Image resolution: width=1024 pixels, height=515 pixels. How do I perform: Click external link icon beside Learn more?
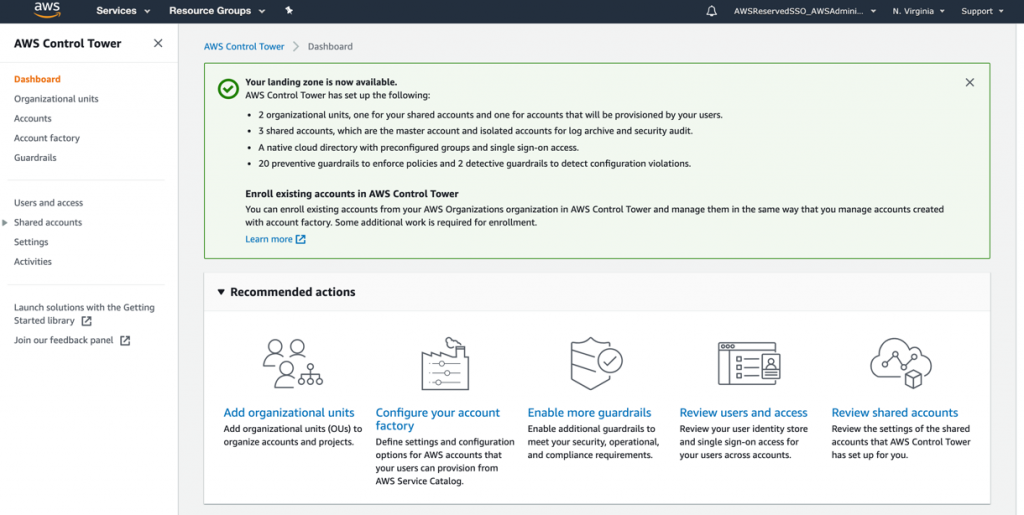(x=300, y=240)
